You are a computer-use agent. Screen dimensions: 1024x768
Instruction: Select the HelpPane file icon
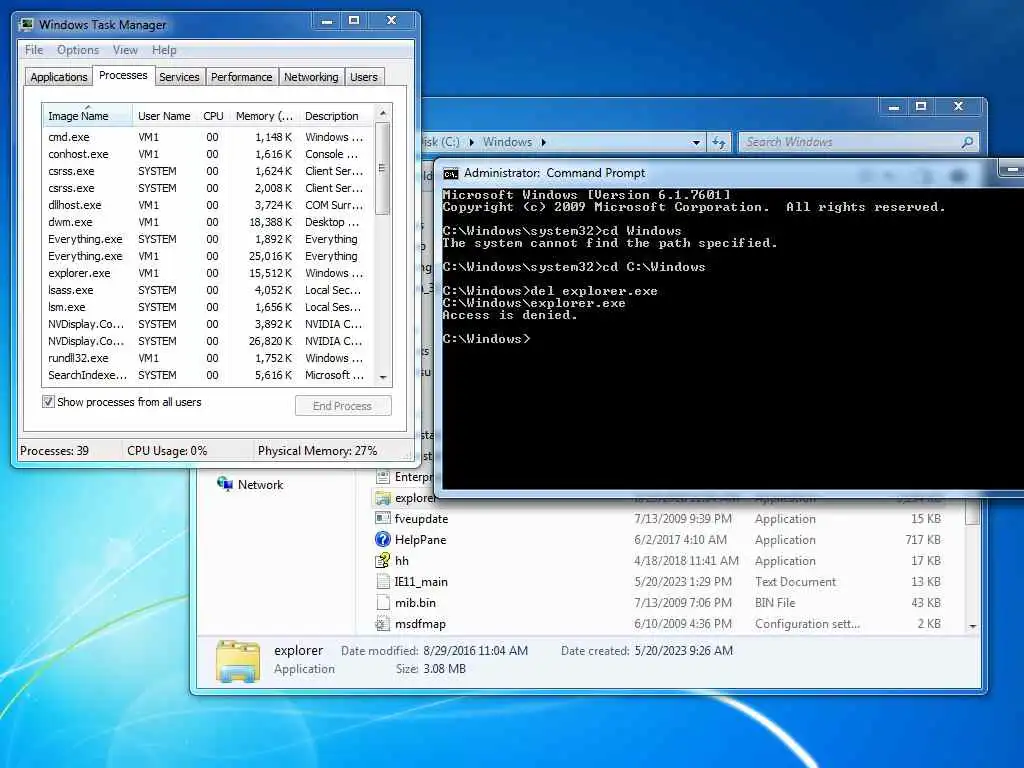pos(383,539)
